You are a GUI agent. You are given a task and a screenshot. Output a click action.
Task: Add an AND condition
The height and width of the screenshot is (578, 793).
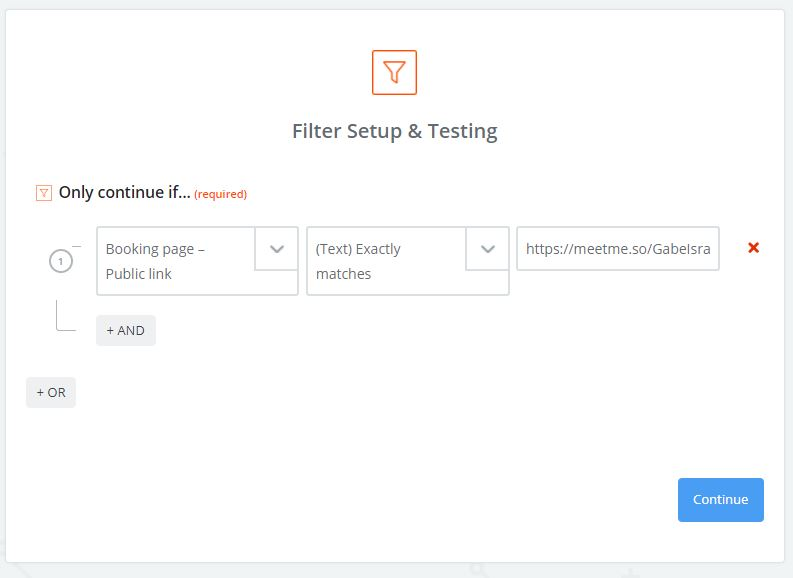[126, 330]
